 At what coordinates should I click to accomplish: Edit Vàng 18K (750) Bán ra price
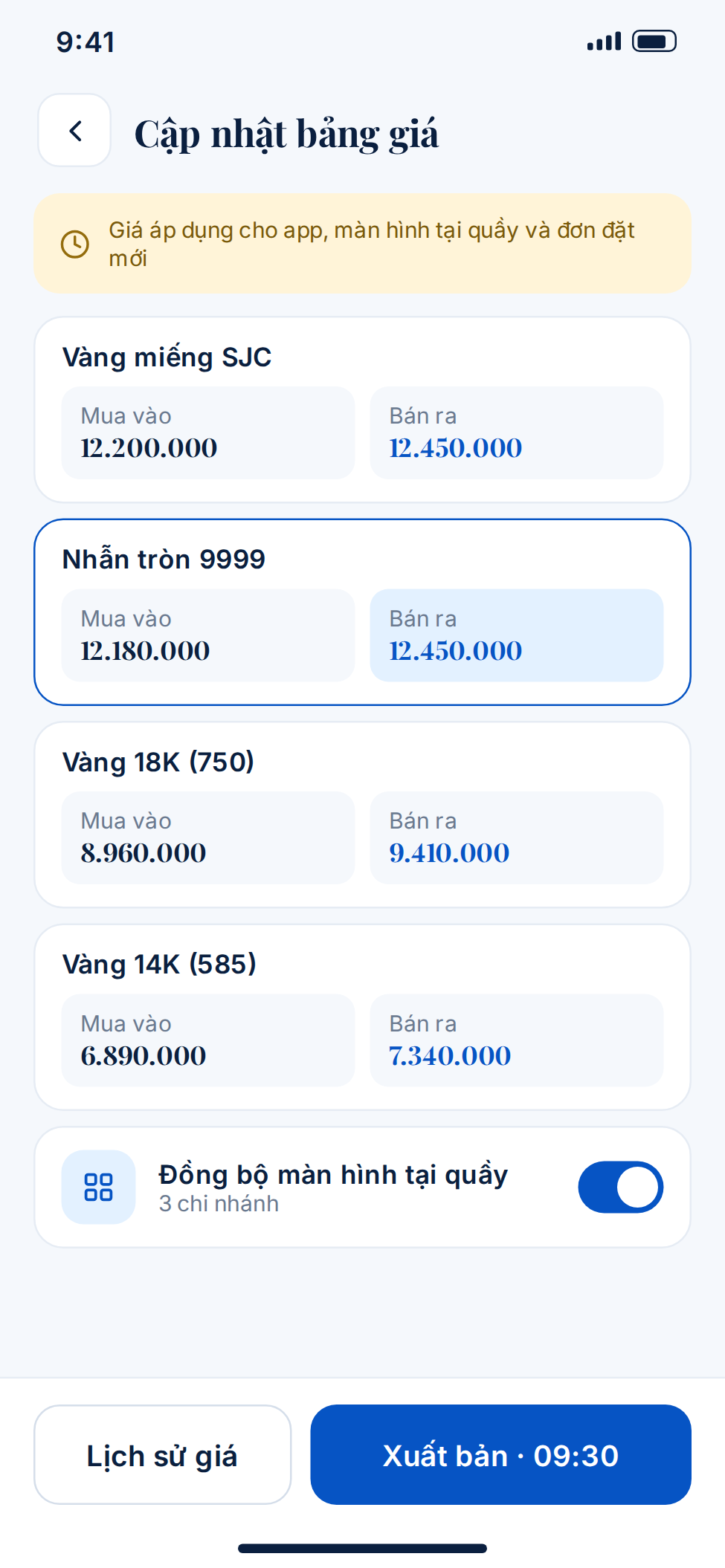tap(516, 838)
